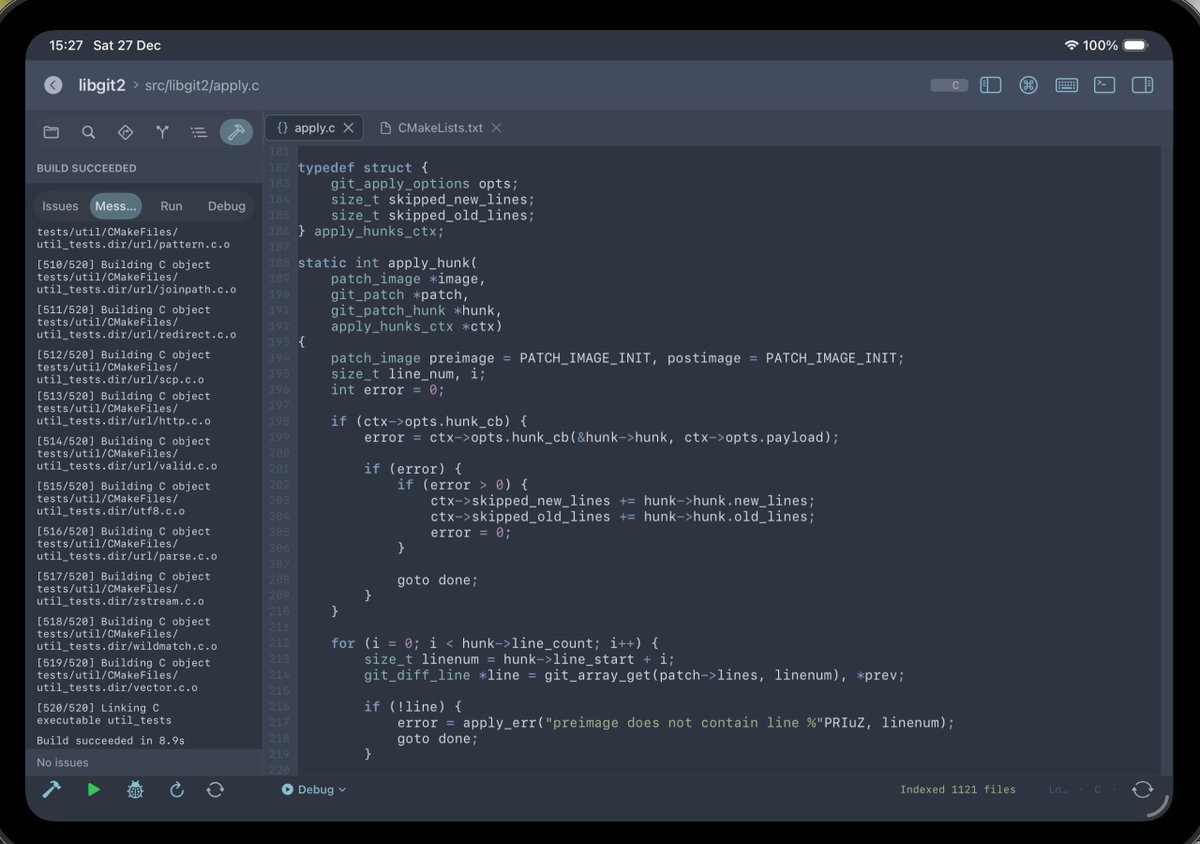
Task: Select the apply.c editor tab
Action: point(314,128)
